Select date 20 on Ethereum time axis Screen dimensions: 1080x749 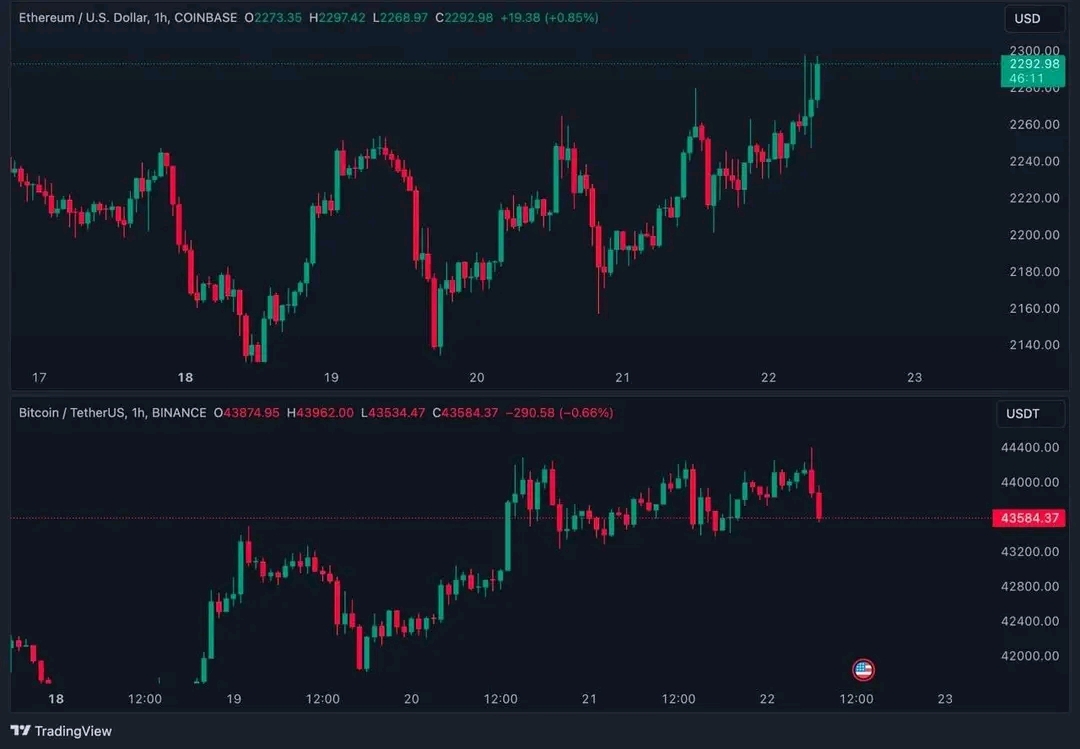[x=477, y=378]
